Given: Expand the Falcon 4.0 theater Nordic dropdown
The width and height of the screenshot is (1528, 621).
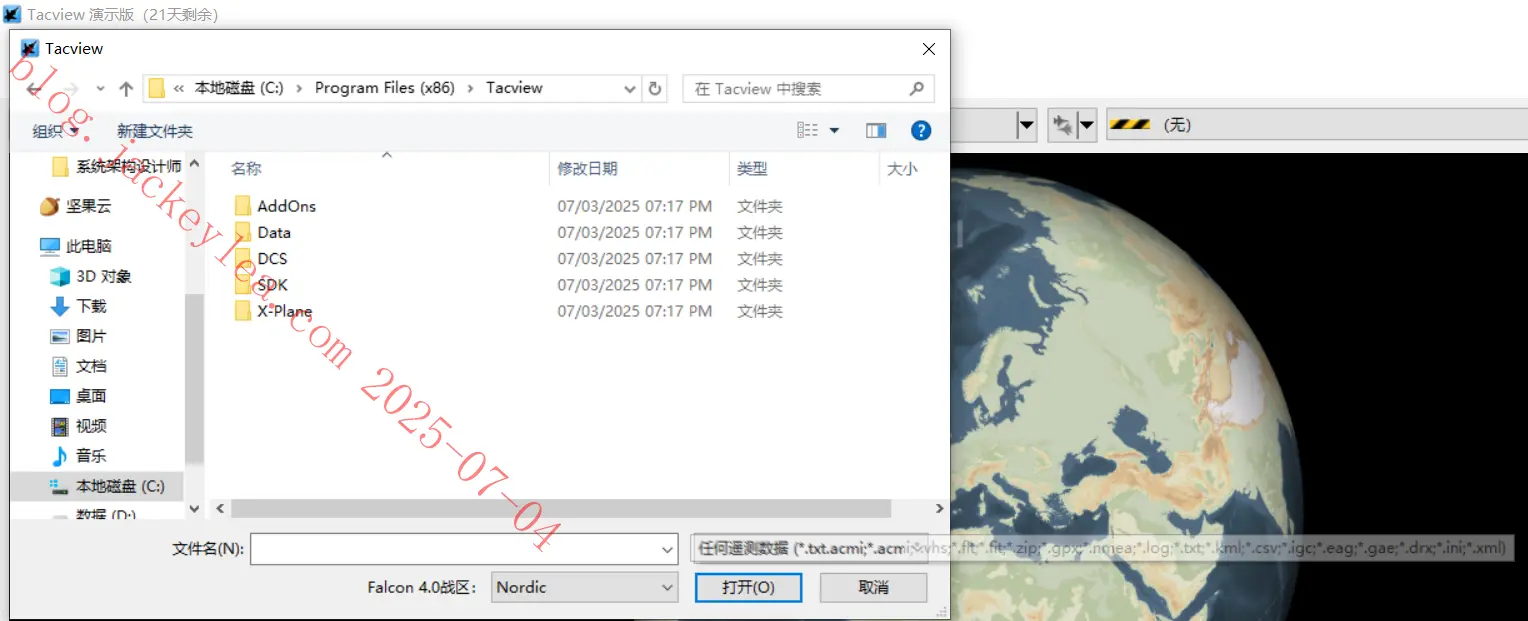Looking at the screenshot, I should coord(585,587).
